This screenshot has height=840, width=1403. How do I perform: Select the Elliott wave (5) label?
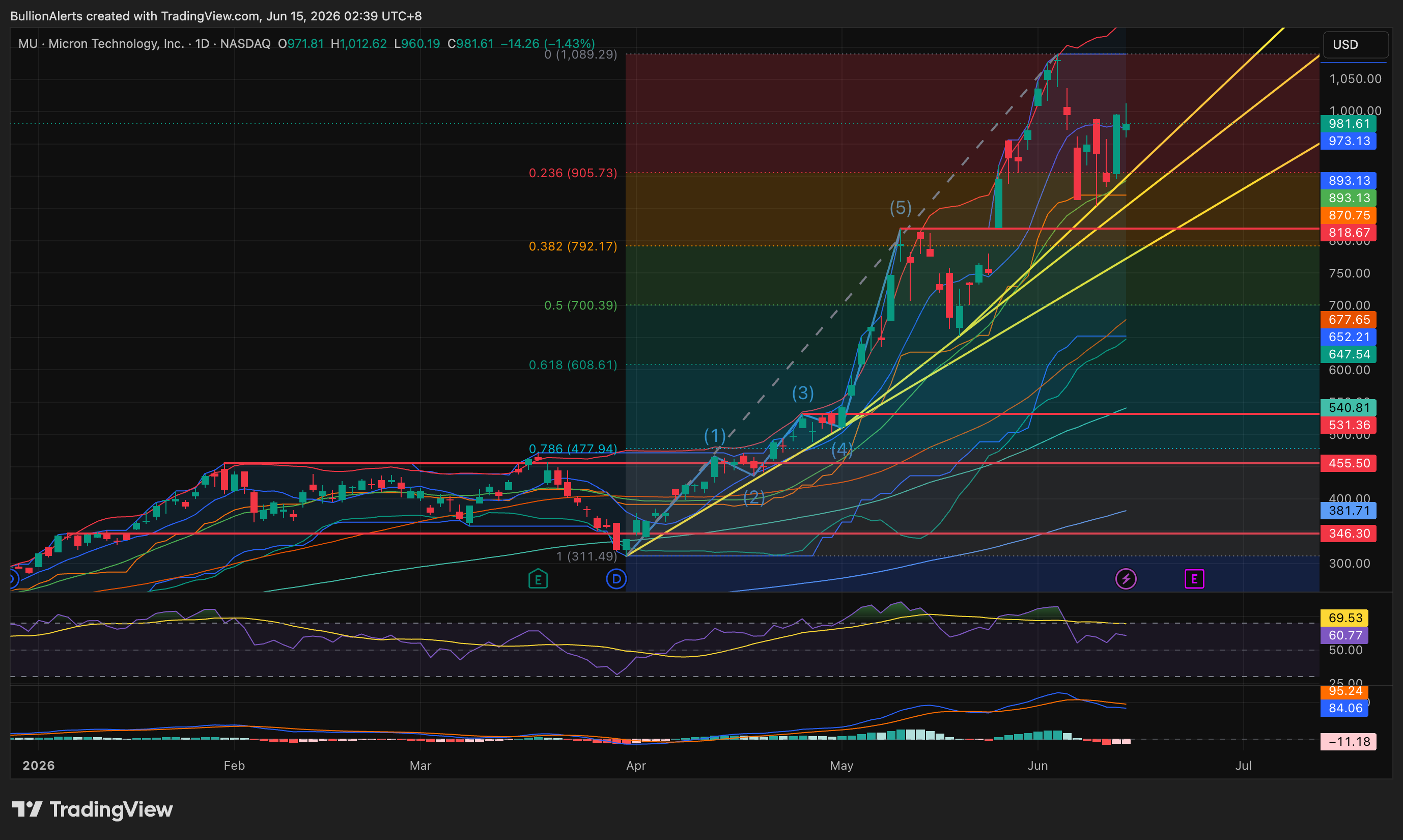pos(901,208)
